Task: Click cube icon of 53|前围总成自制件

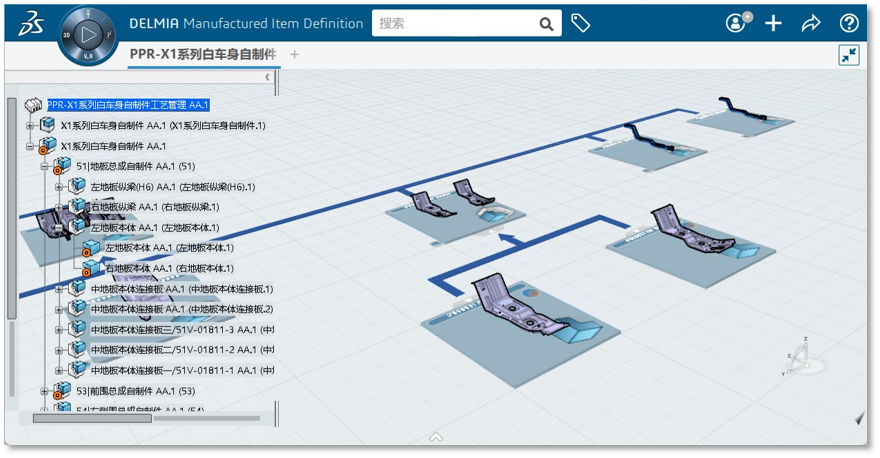Action: point(62,390)
